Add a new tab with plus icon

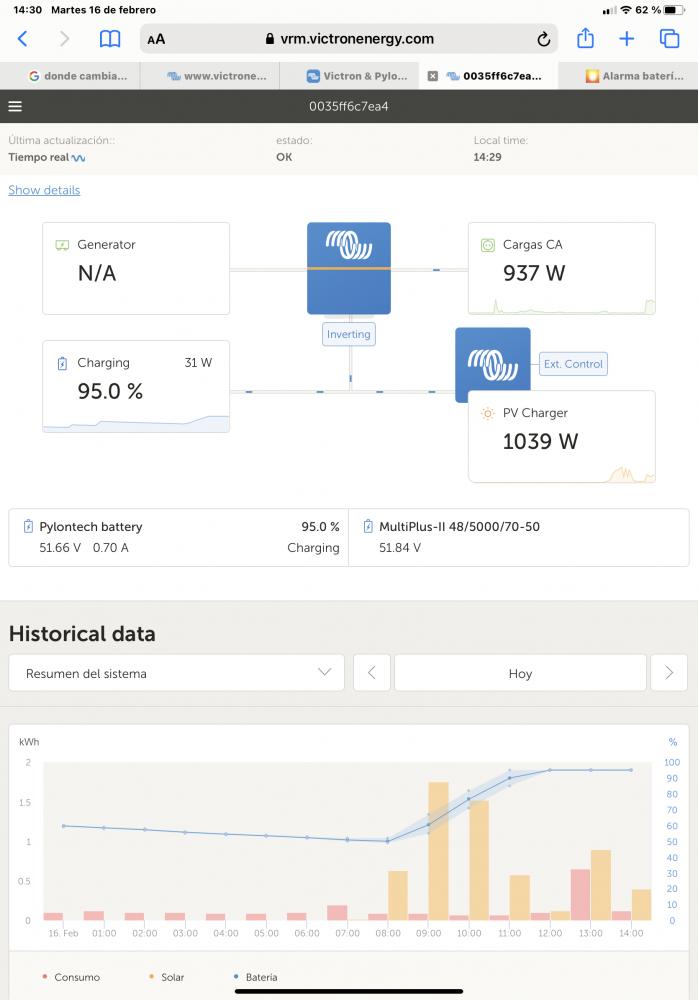627,39
